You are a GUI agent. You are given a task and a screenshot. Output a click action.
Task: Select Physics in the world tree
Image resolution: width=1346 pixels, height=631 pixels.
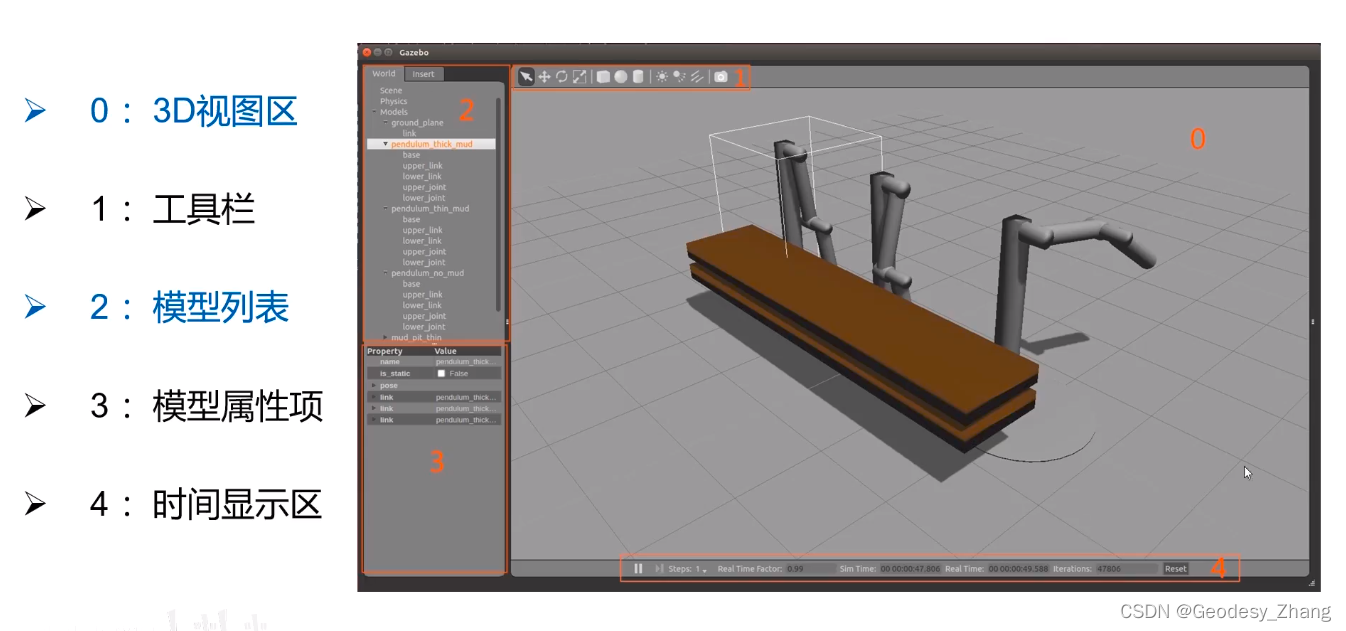(x=393, y=101)
